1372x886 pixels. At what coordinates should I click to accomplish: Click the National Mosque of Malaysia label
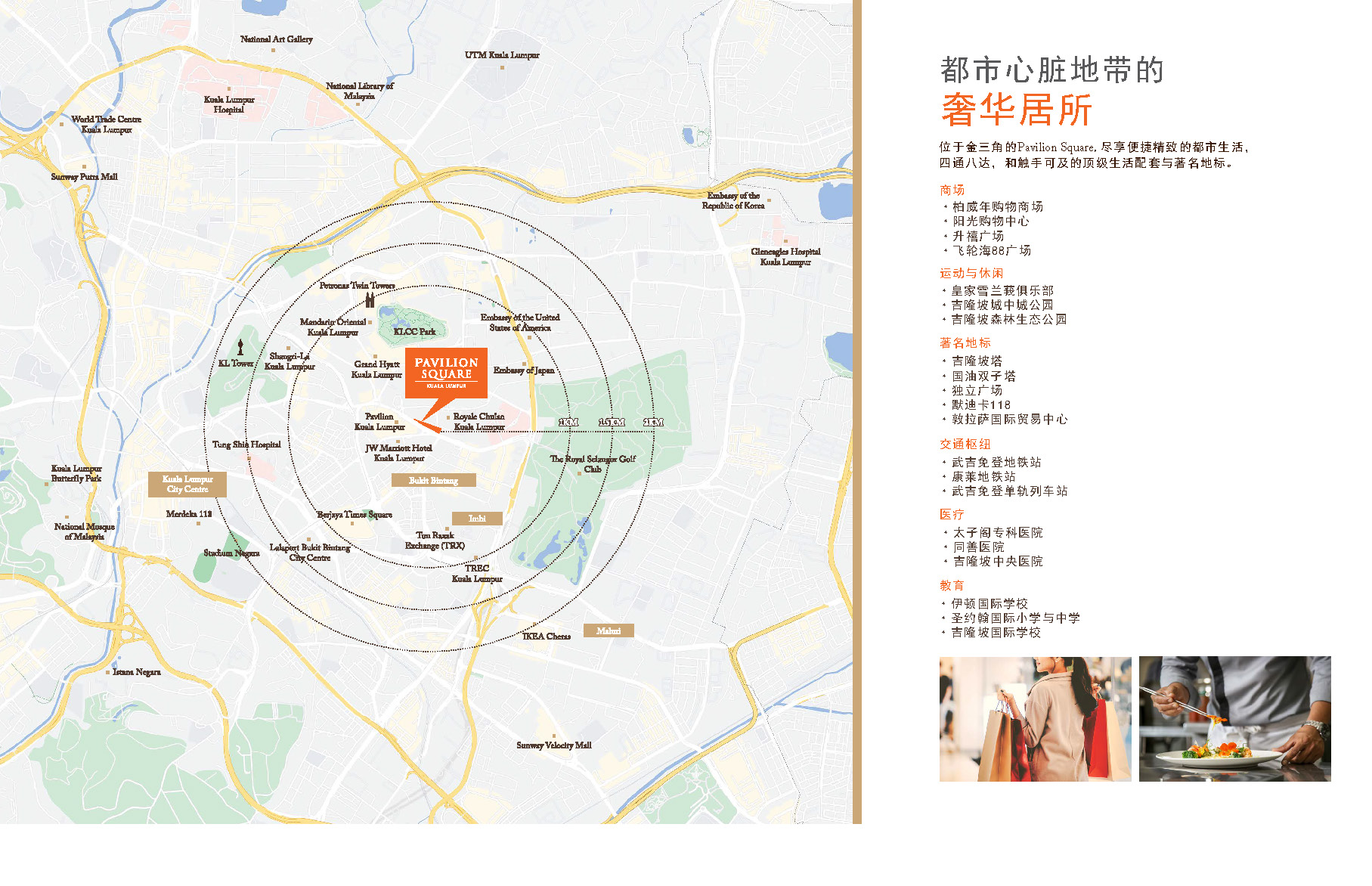click(x=85, y=531)
